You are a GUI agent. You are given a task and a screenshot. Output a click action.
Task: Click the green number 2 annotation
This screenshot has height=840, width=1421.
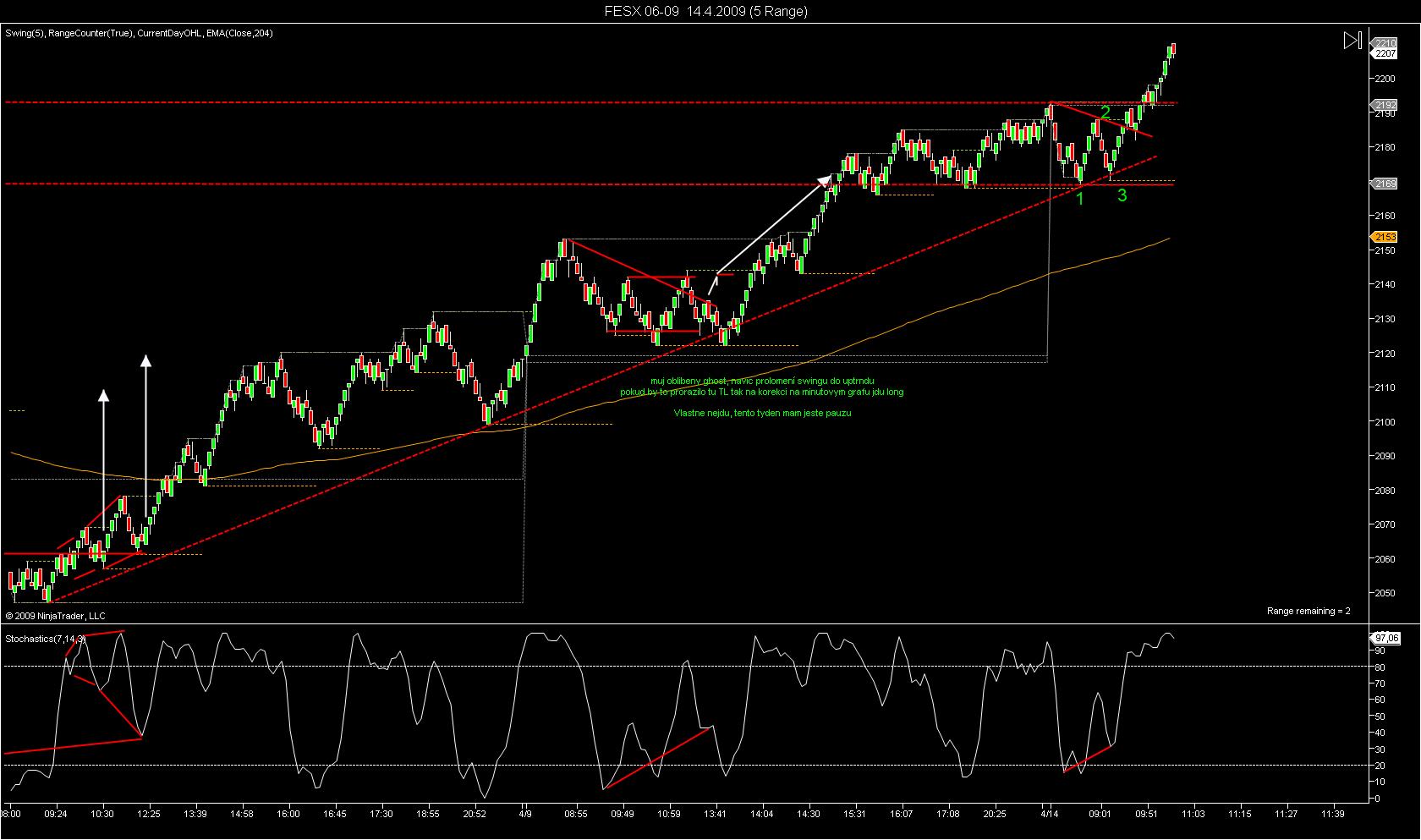[1105, 113]
